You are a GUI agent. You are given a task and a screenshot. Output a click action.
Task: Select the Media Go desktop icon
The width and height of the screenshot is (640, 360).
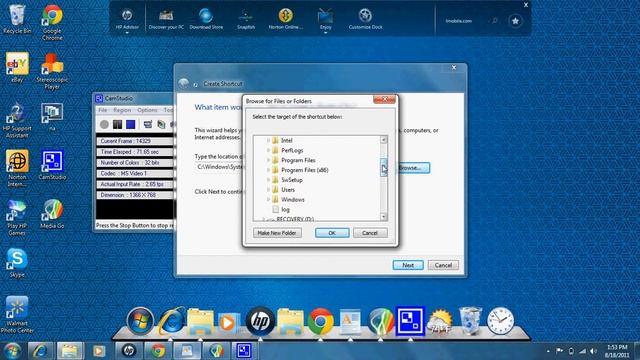pyautogui.click(x=52, y=213)
